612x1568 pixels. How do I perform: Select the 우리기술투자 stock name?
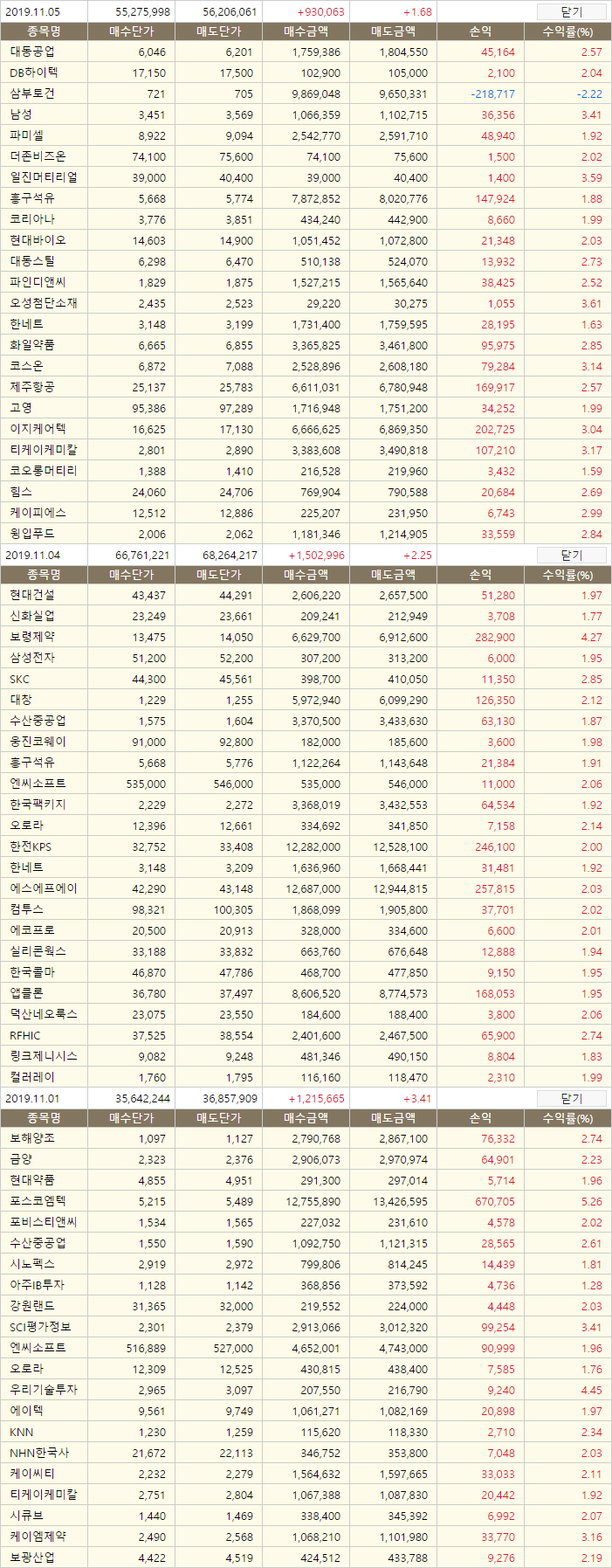point(43,1391)
